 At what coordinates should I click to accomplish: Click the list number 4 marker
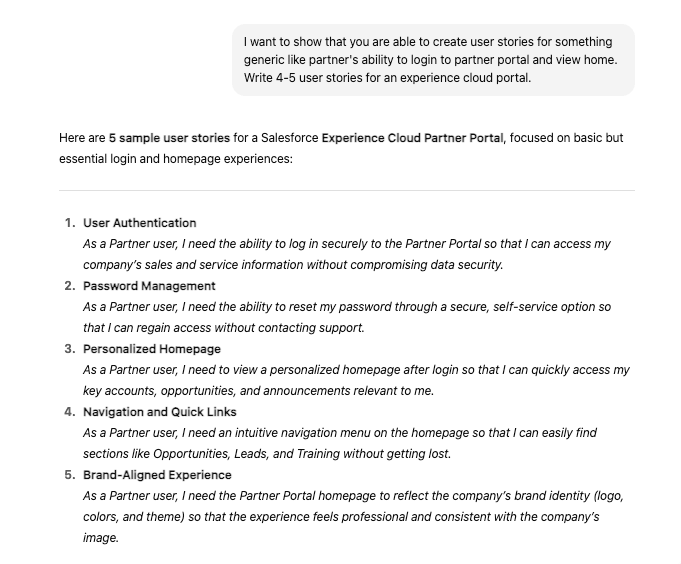pos(70,412)
